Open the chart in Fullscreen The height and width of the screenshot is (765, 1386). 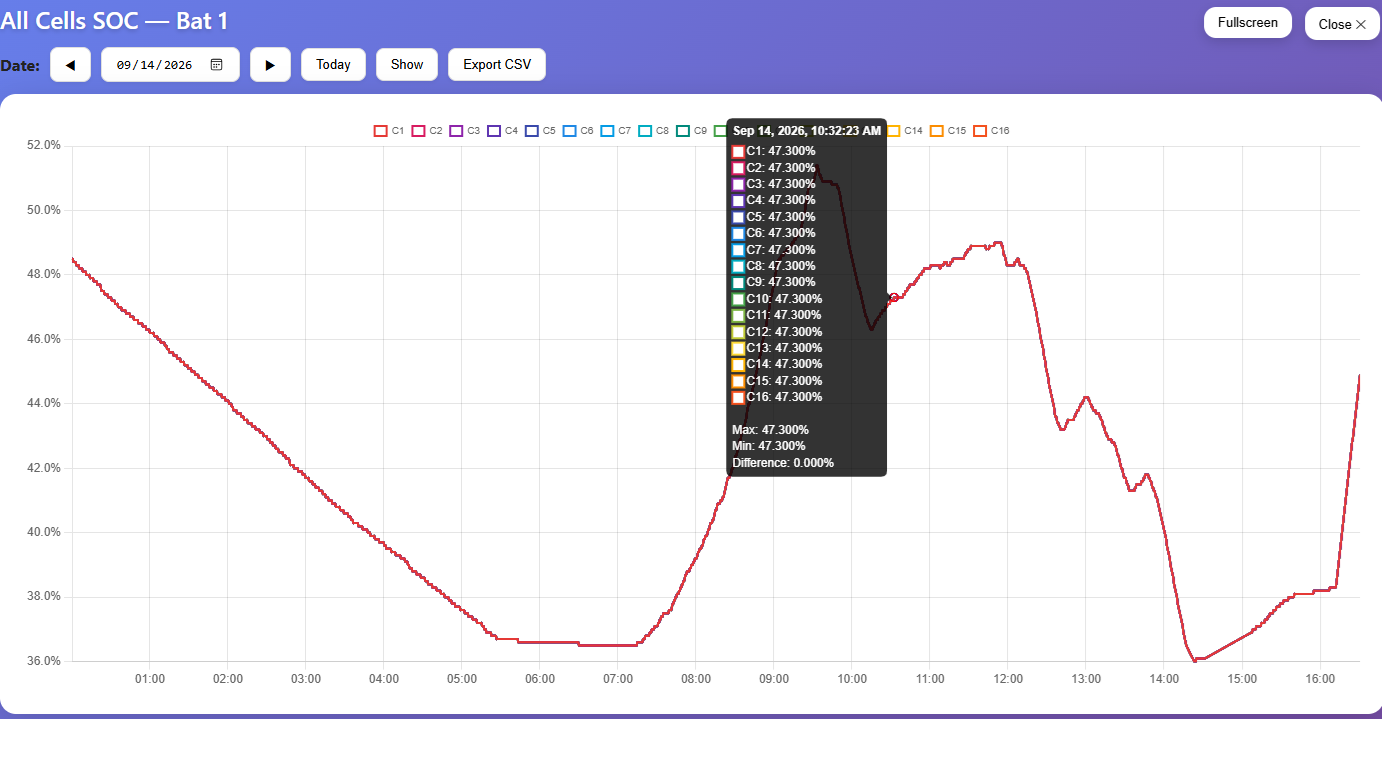[1248, 22]
